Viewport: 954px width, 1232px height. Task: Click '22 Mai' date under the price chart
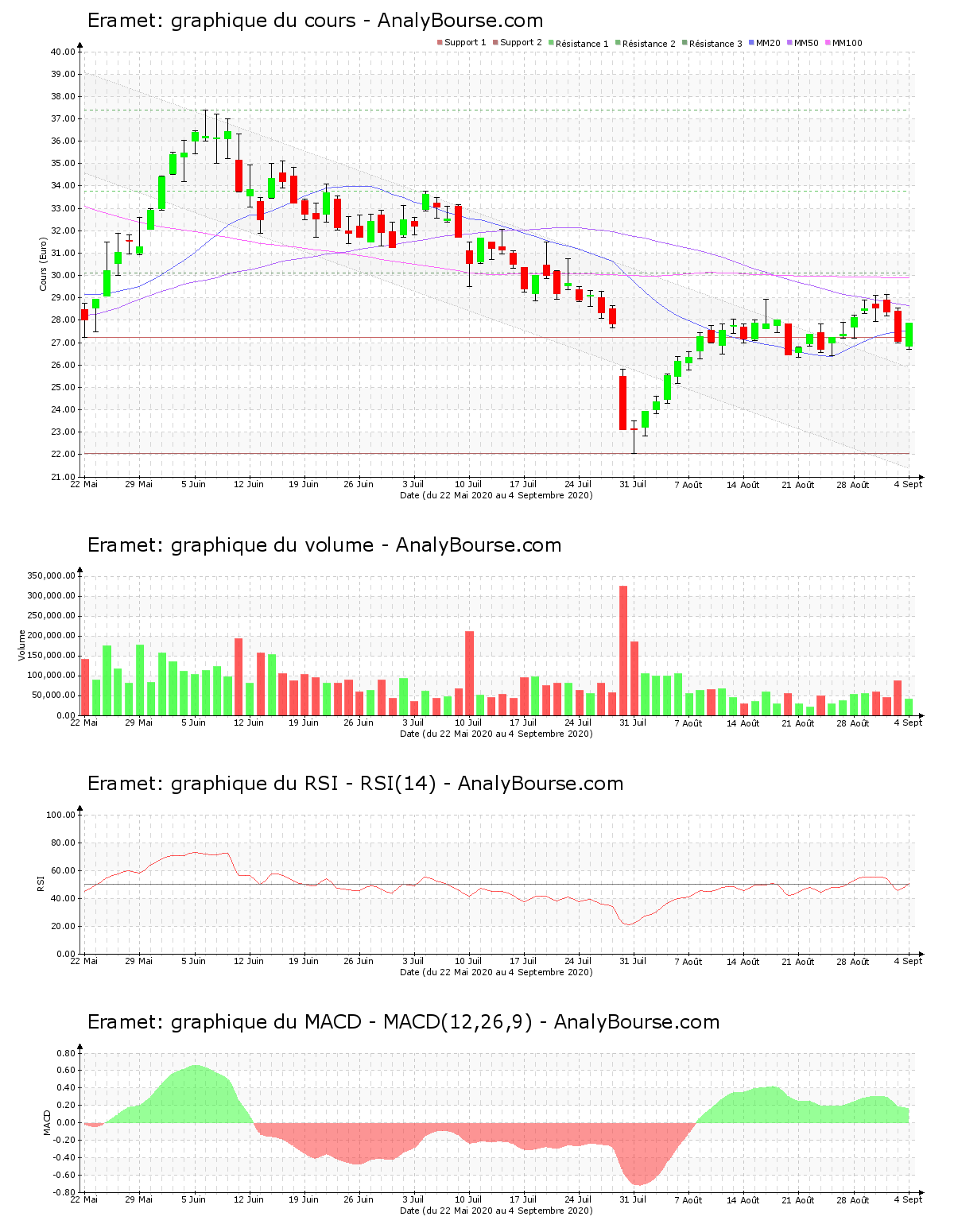click(x=84, y=484)
